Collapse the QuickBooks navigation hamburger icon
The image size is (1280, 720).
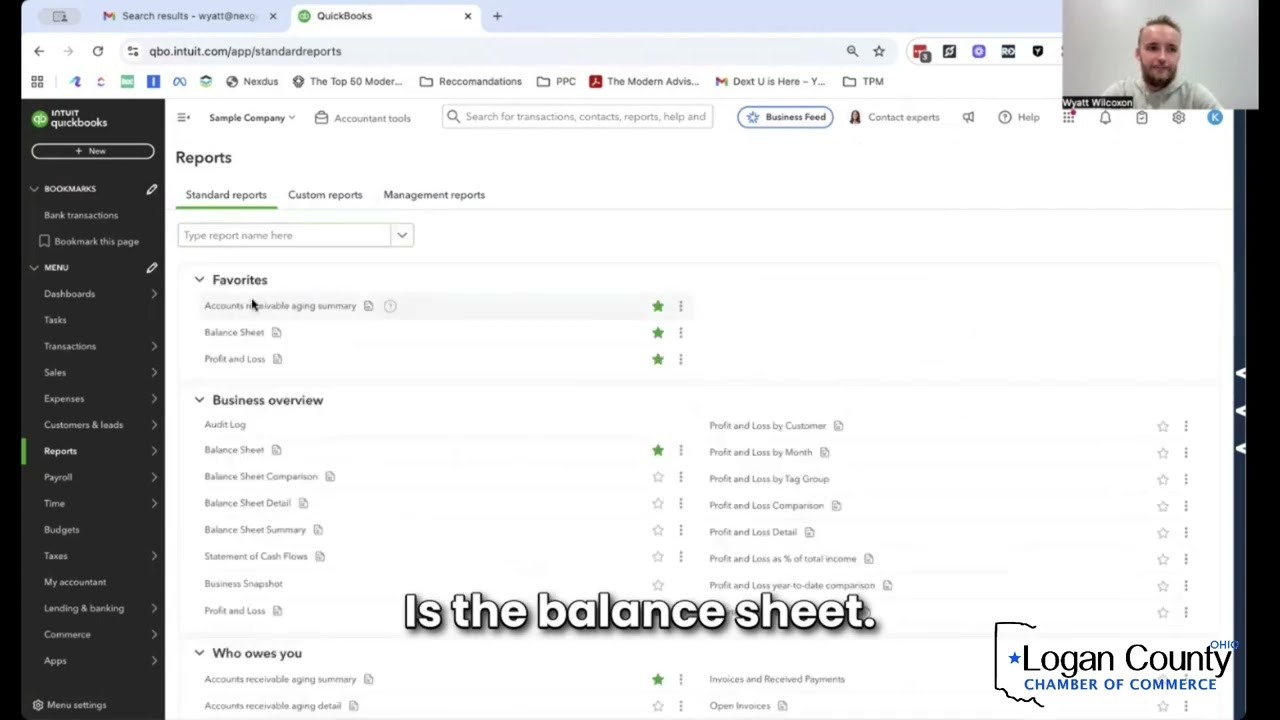pos(183,117)
